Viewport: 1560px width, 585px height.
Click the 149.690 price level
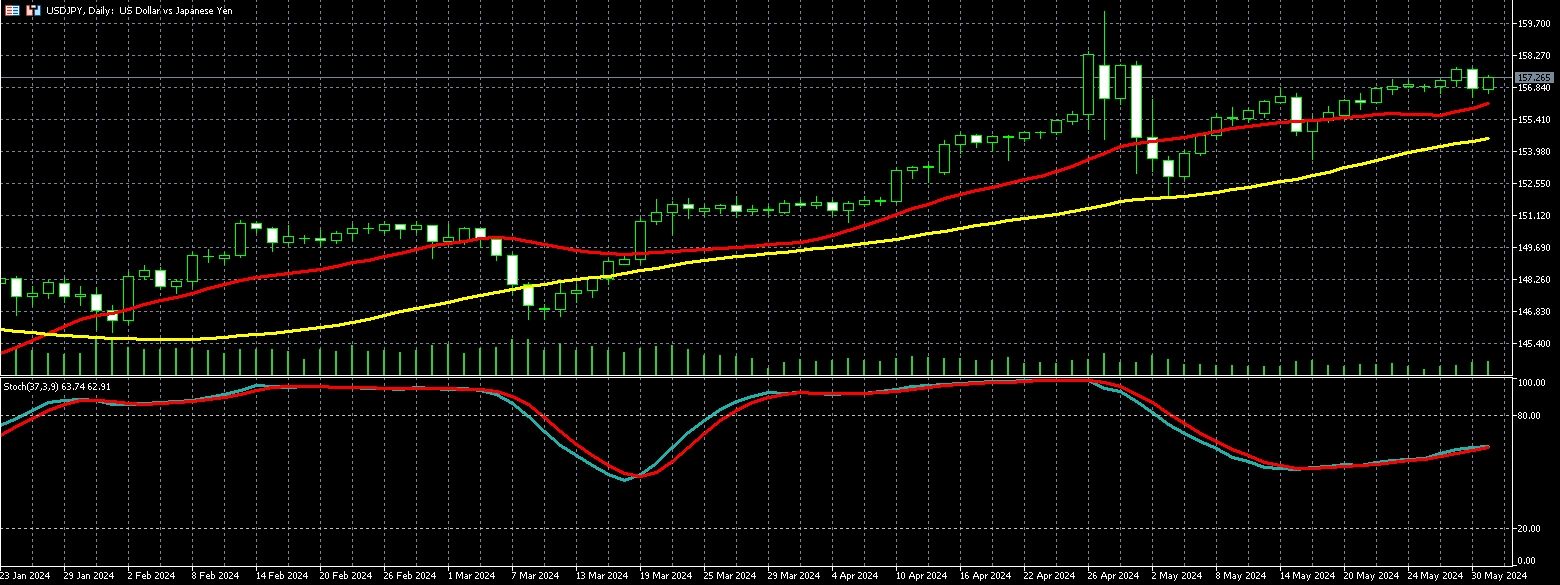[1533, 248]
